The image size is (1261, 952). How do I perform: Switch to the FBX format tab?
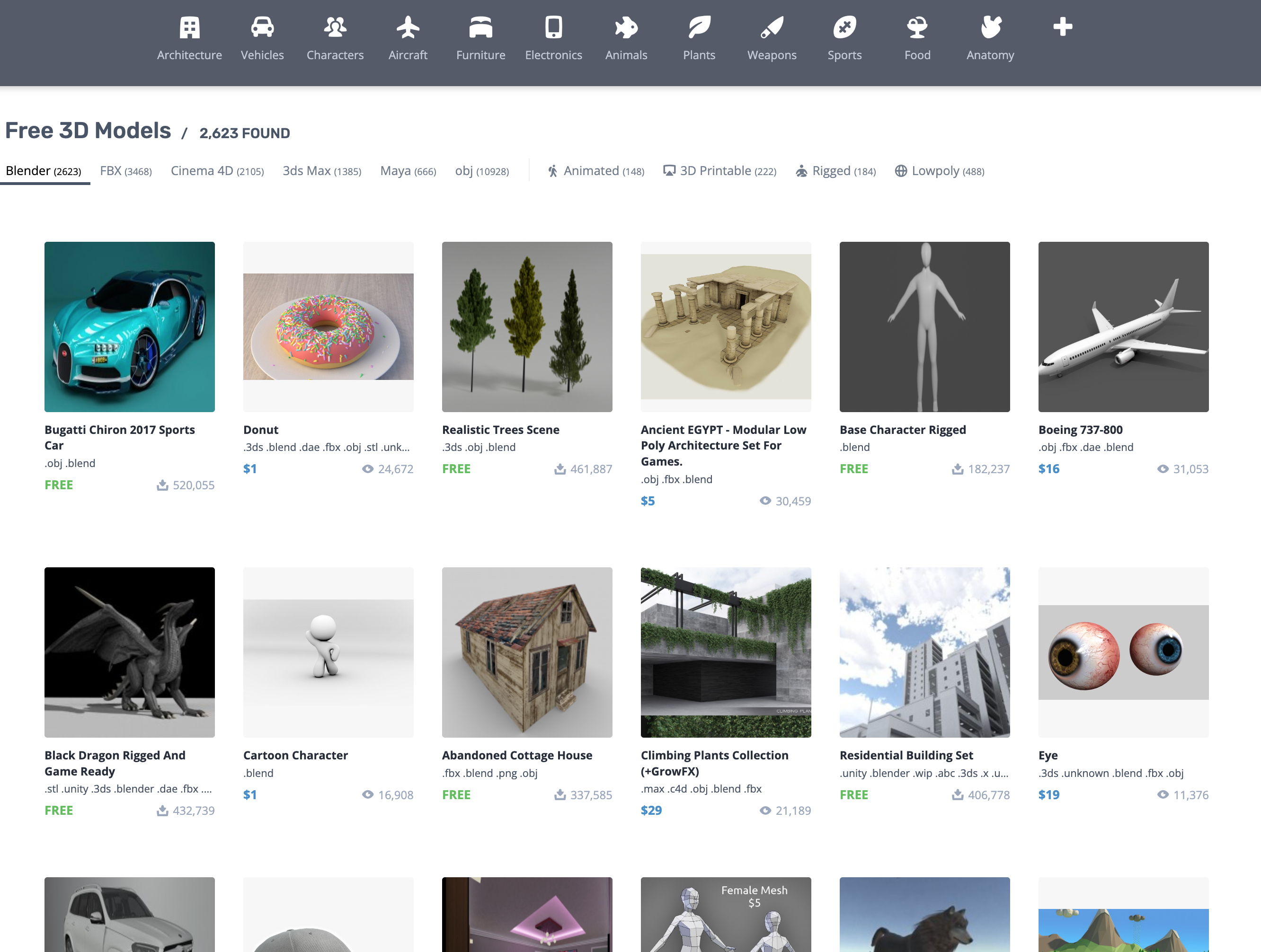(x=126, y=171)
